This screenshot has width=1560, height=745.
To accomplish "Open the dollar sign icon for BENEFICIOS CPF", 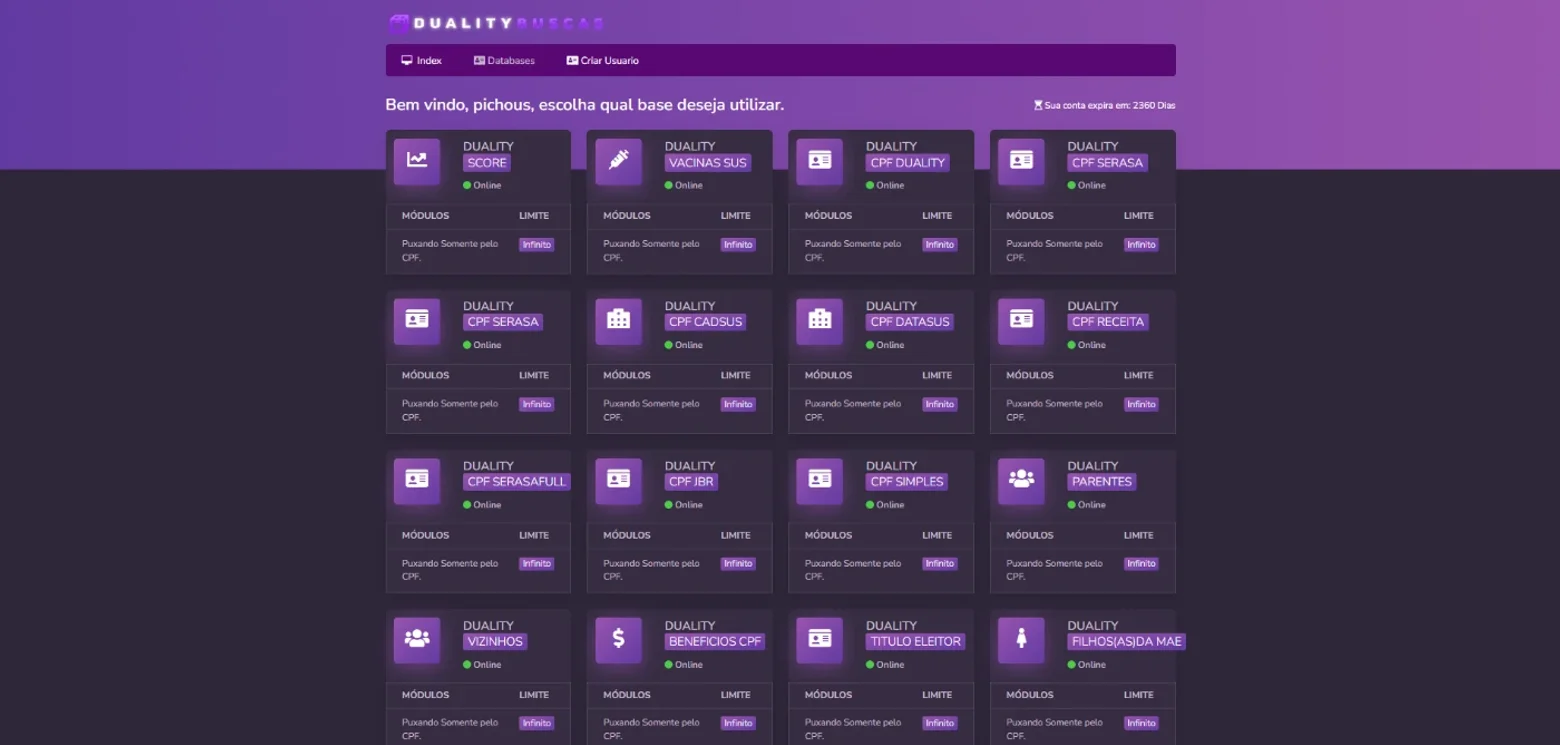I will point(619,640).
